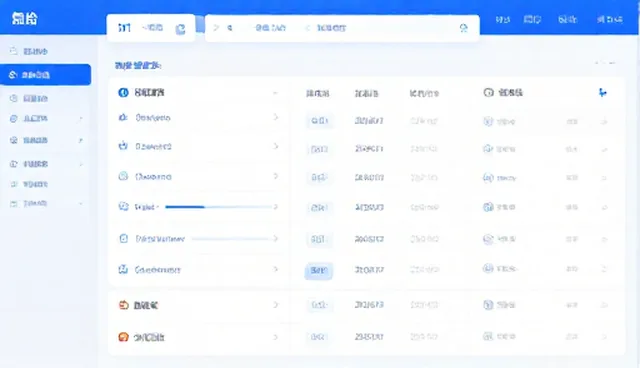Viewport: 640px width, 368px height.
Task: Click the white app logo in the header
Action: click(24, 18)
